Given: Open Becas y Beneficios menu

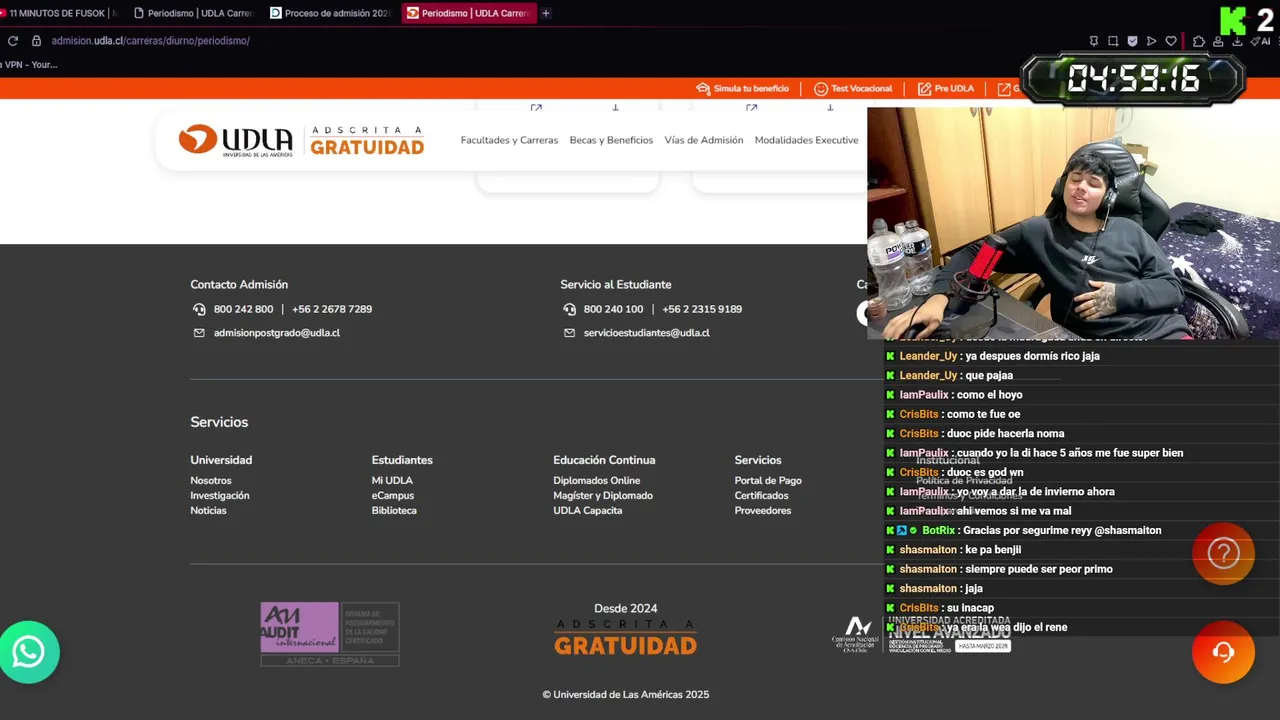Looking at the screenshot, I should click(611, 140).
